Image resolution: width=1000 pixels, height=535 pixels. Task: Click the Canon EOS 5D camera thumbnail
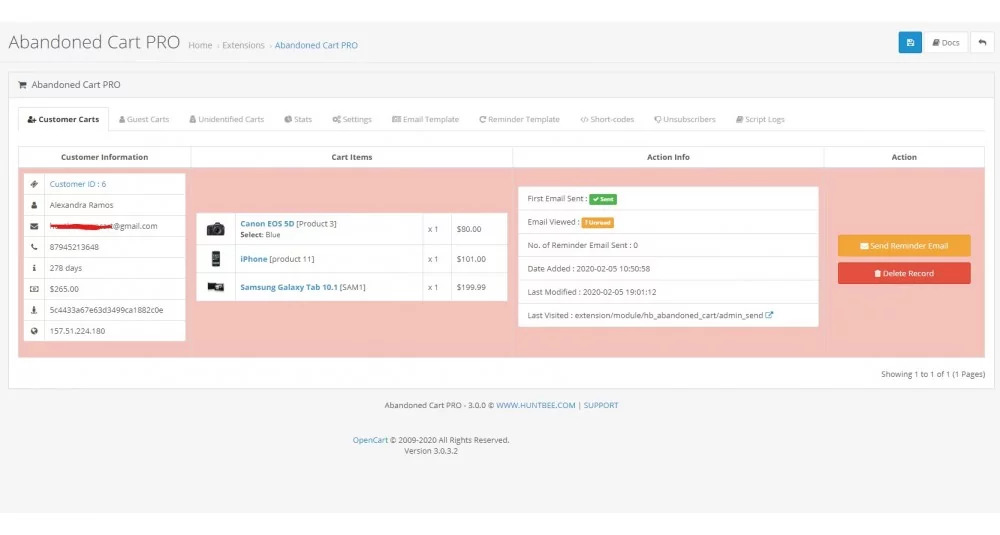tap(215, 229)
